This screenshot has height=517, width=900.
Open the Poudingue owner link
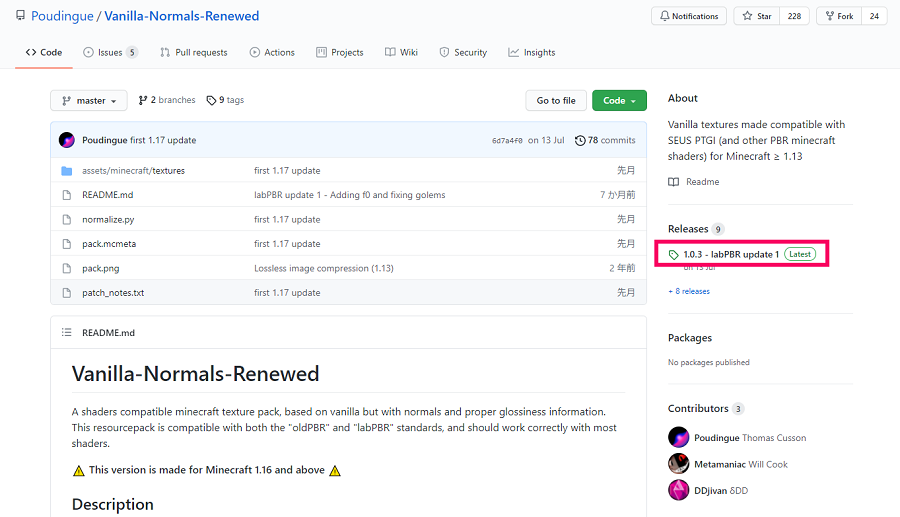pos(62,16)
